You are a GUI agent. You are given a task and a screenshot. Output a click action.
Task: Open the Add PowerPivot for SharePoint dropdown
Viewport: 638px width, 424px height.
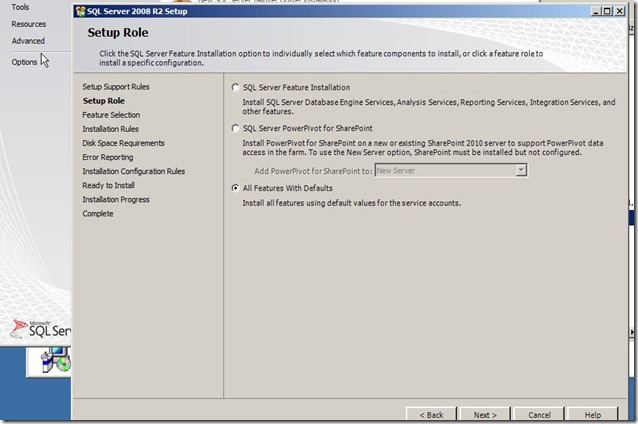tap(521, 170)
